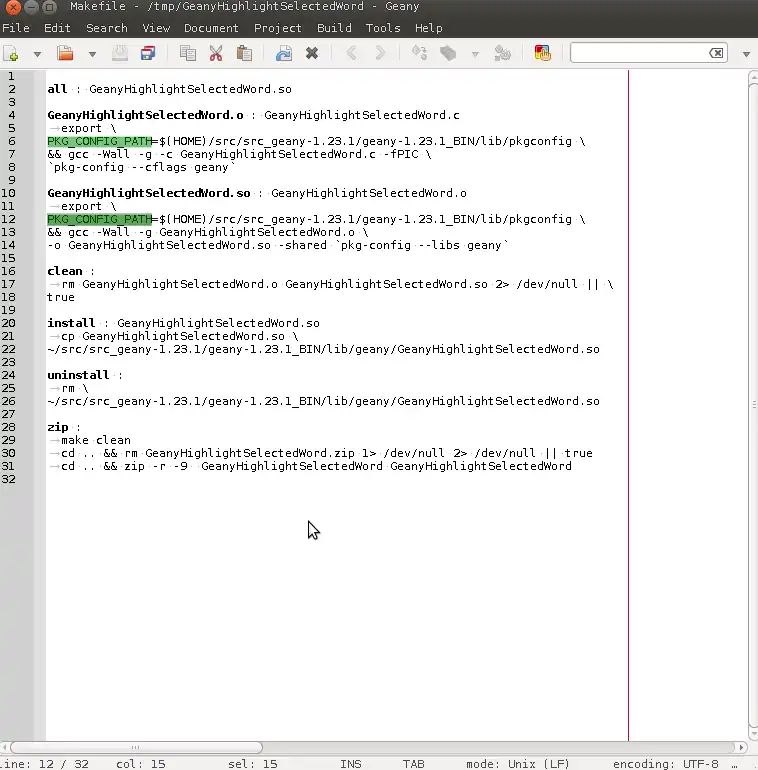Click the Build brick icon
758x770 pixels.
point(448,53)
